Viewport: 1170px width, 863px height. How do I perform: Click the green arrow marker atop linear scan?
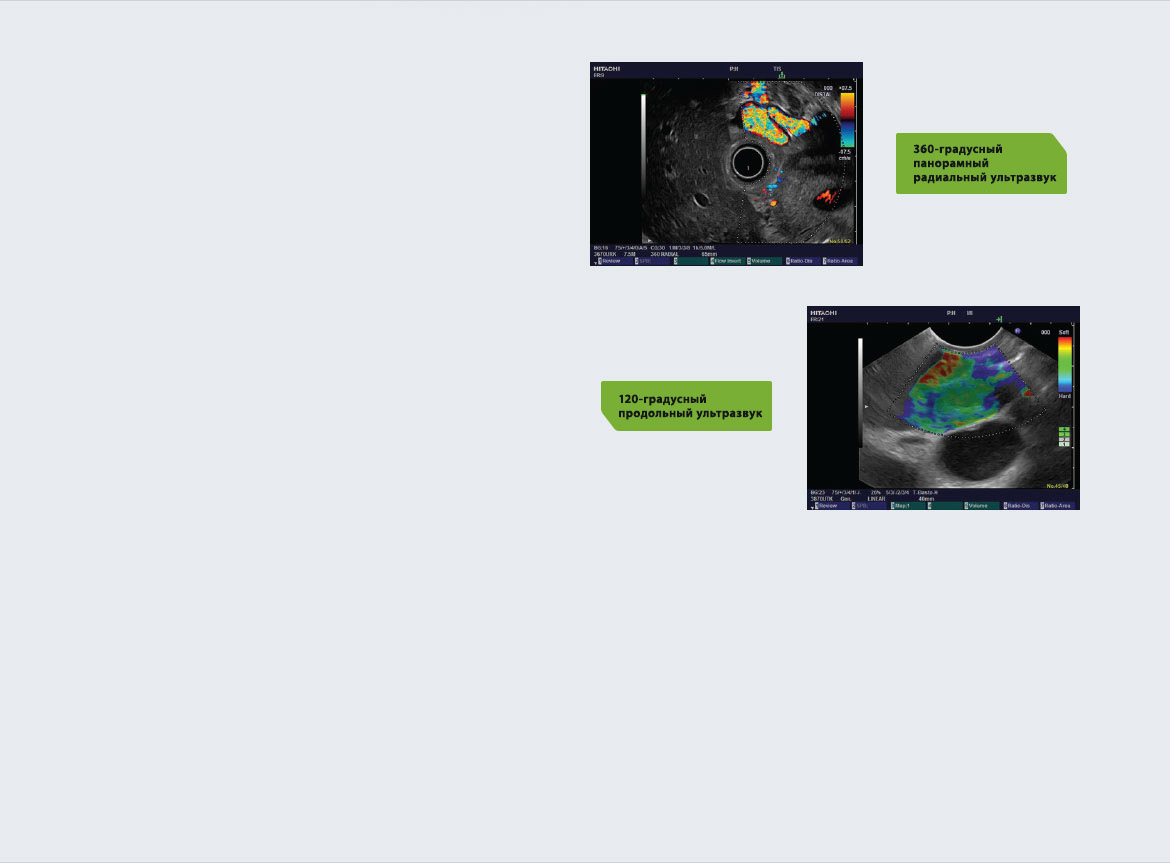pos(997,318)
